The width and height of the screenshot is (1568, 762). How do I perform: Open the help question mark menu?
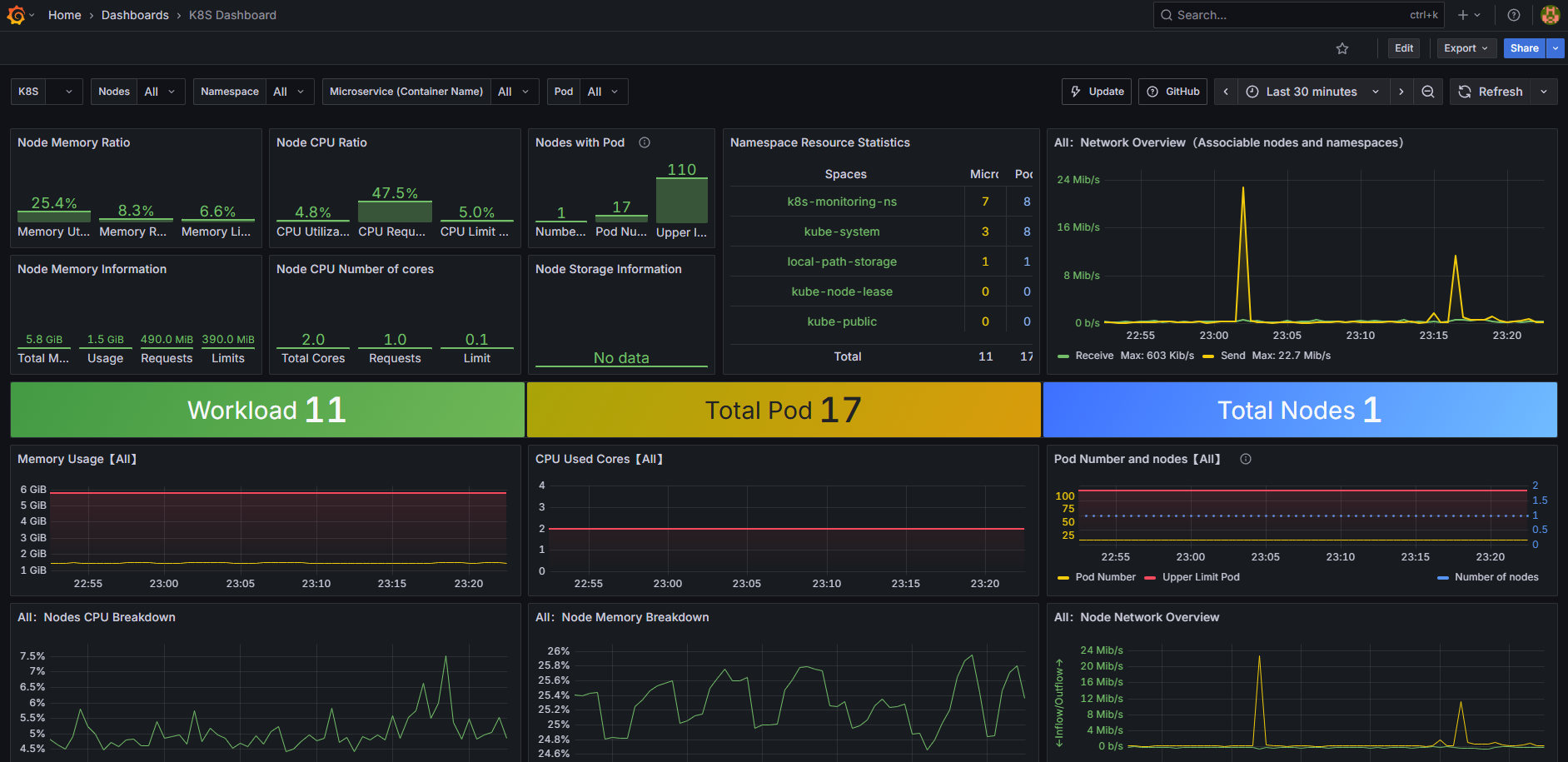1514,15
